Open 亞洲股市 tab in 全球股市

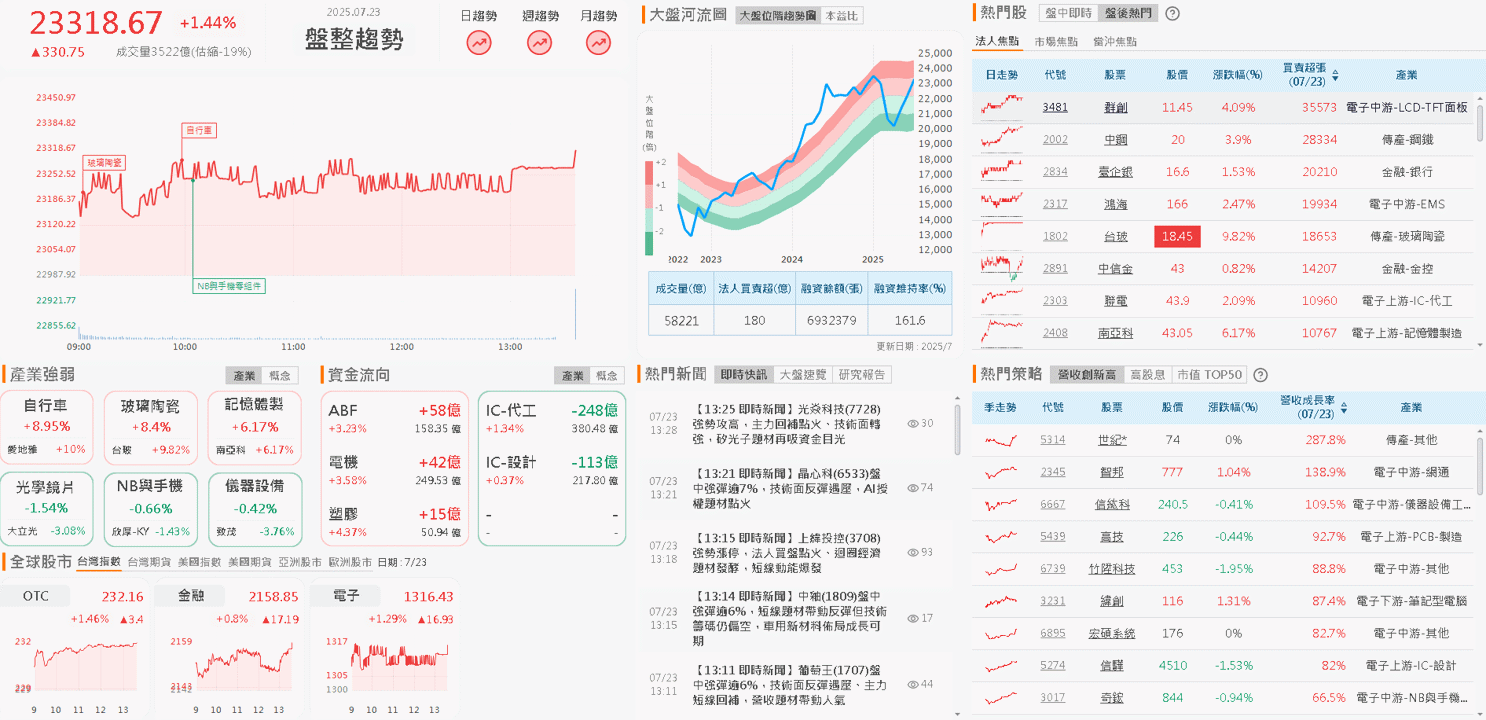pyautogui.click(x=300, y=562)
